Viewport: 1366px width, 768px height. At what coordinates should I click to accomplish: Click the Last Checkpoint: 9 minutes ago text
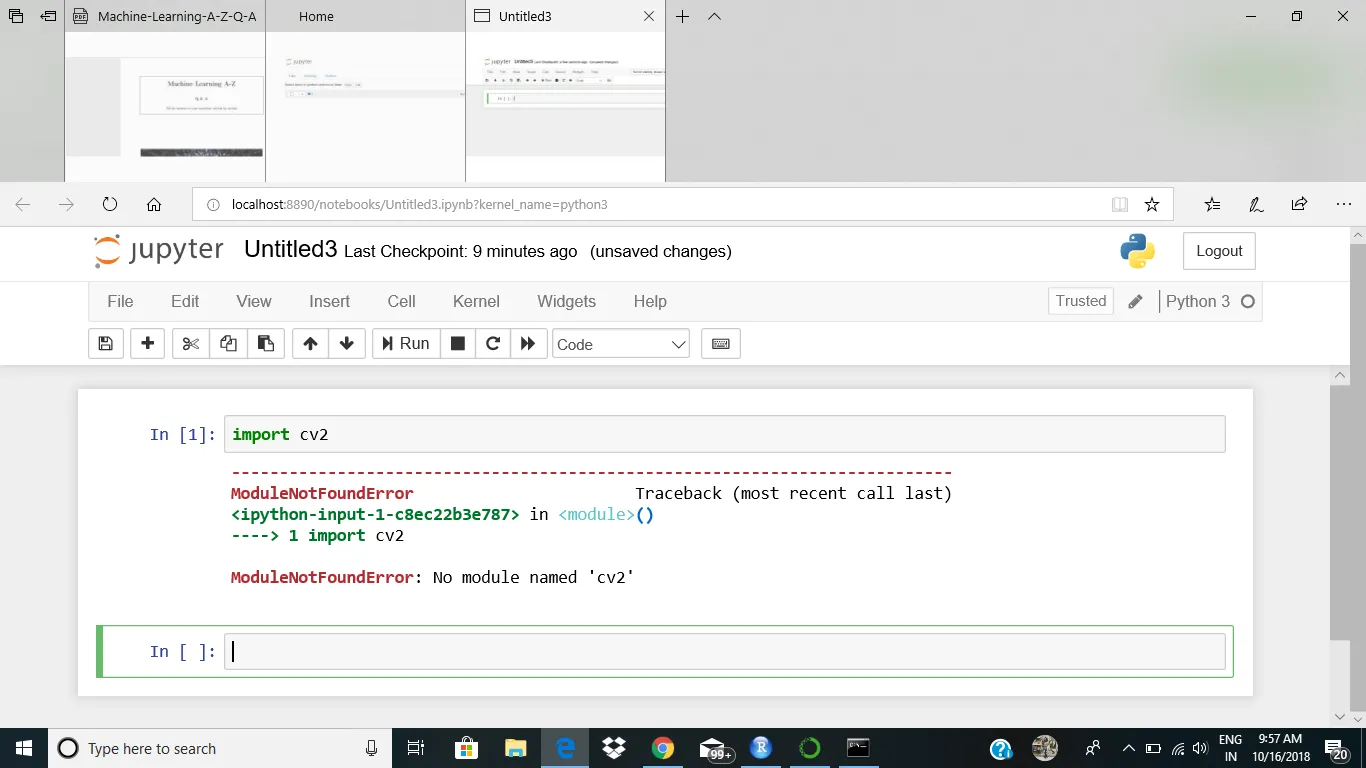460,252
